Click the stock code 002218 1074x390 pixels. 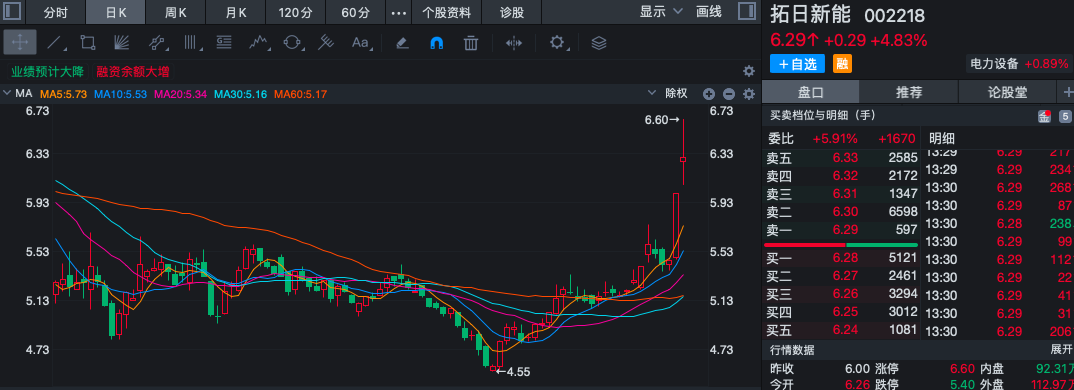coord(895,15)
